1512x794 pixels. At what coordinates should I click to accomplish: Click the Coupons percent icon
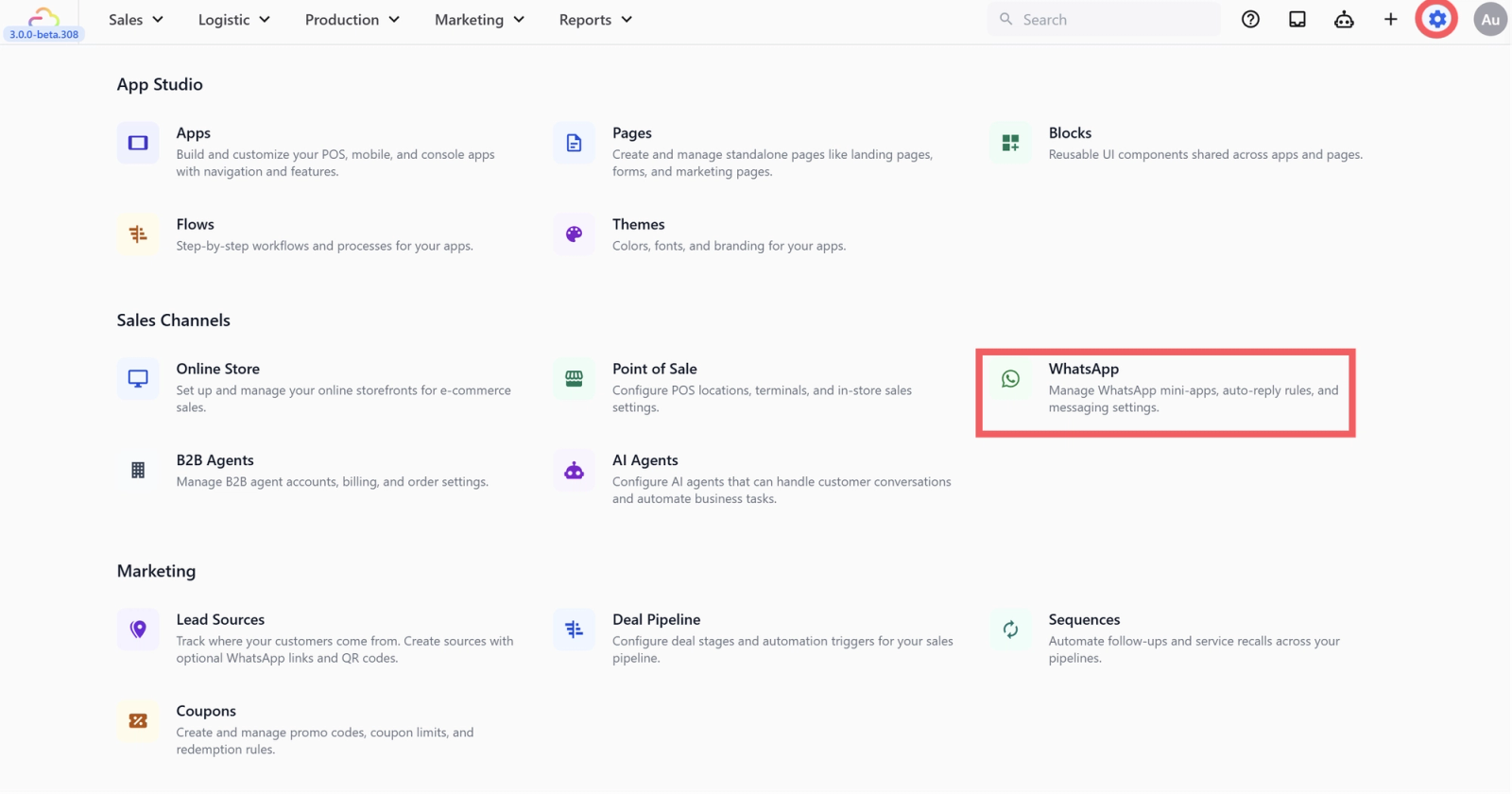(x=138, y=721)
